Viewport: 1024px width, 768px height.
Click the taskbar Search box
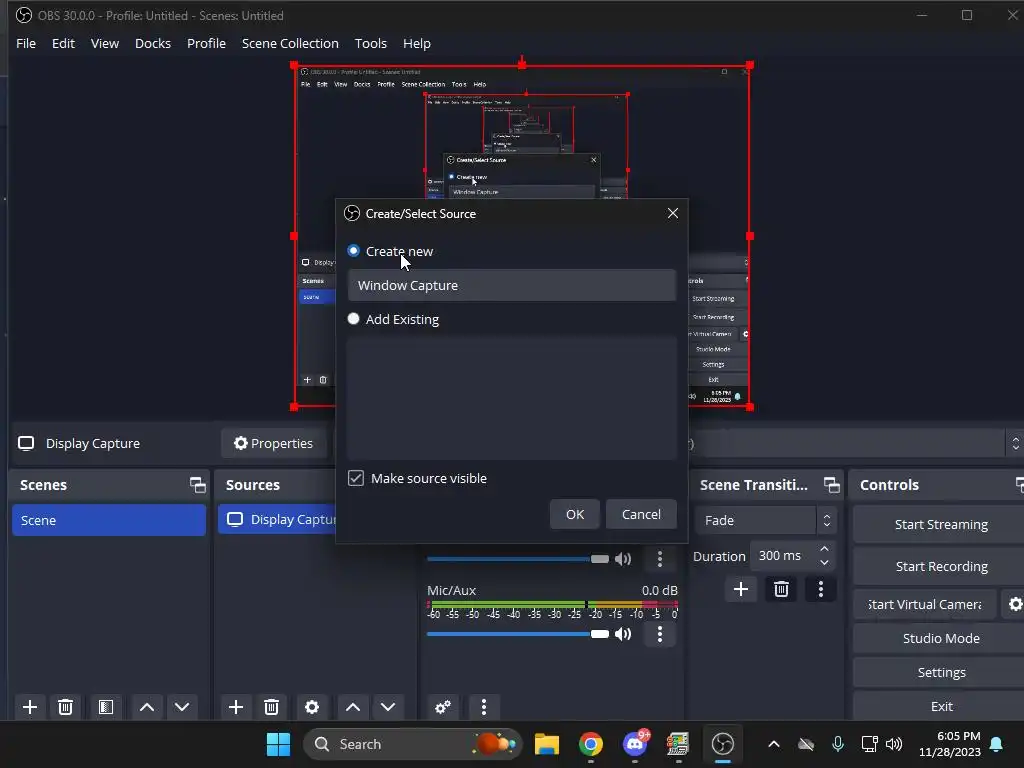pos(413,744)
